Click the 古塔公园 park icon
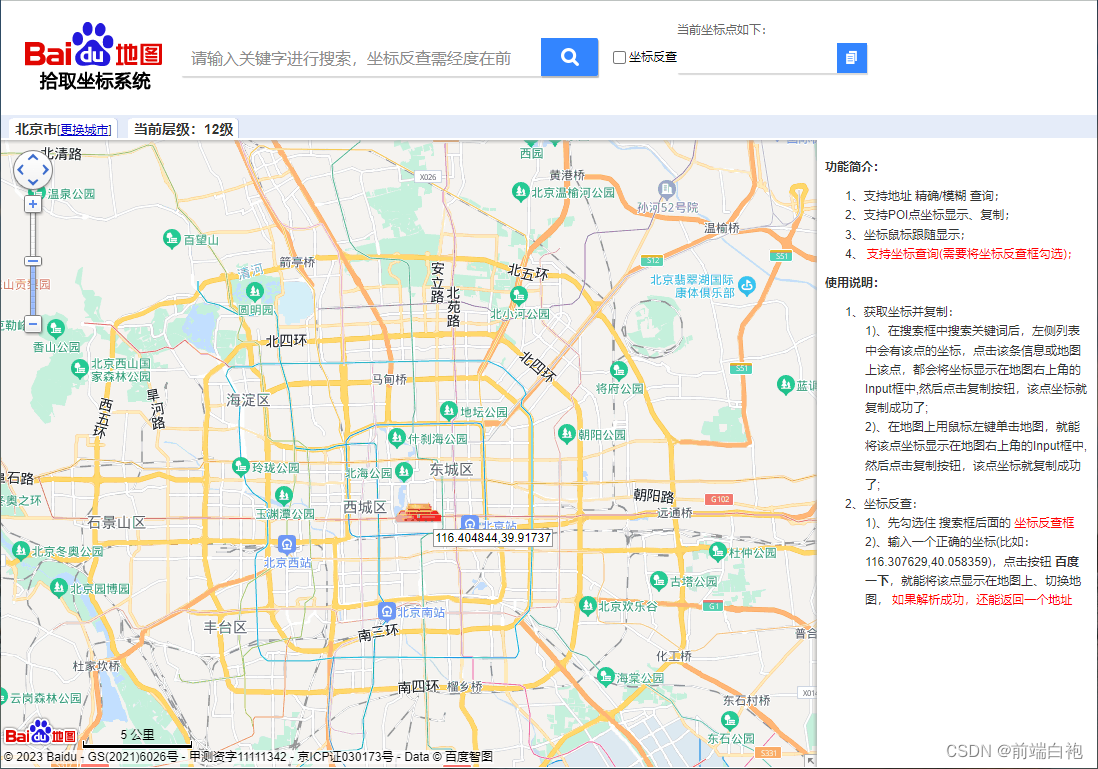Viewport: 1098px width, 769px height. point(658,580)
